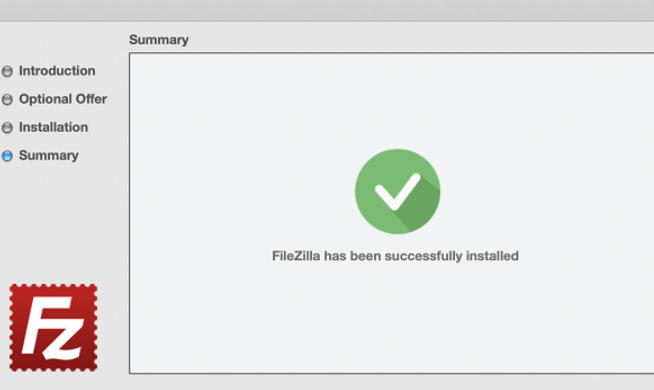Click the word FileZilla in success message
This screenshot has height=390, width=654.
pyautogui.click(x=296, y=256)
